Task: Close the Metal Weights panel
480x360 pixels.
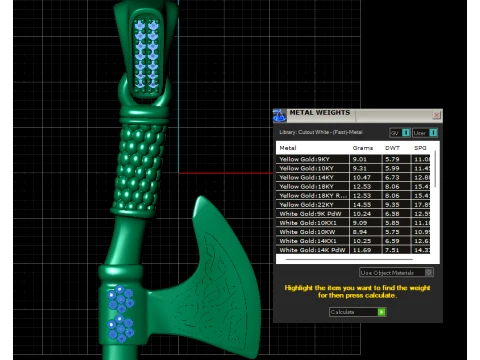Action: coord(436,115)
